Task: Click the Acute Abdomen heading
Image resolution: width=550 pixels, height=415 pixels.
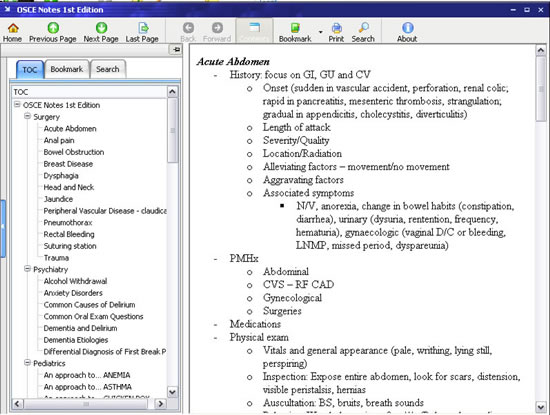Action: tap(233, 62)
